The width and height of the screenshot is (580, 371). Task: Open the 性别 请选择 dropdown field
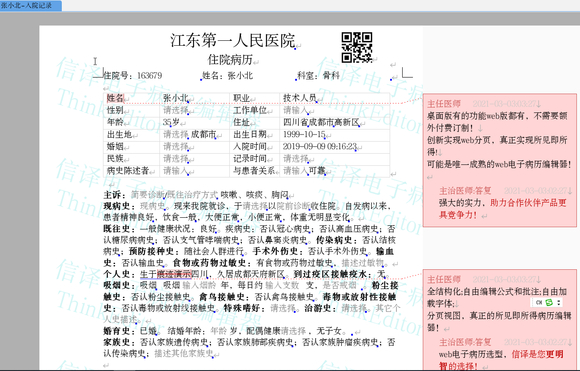[x=176, y=110]
